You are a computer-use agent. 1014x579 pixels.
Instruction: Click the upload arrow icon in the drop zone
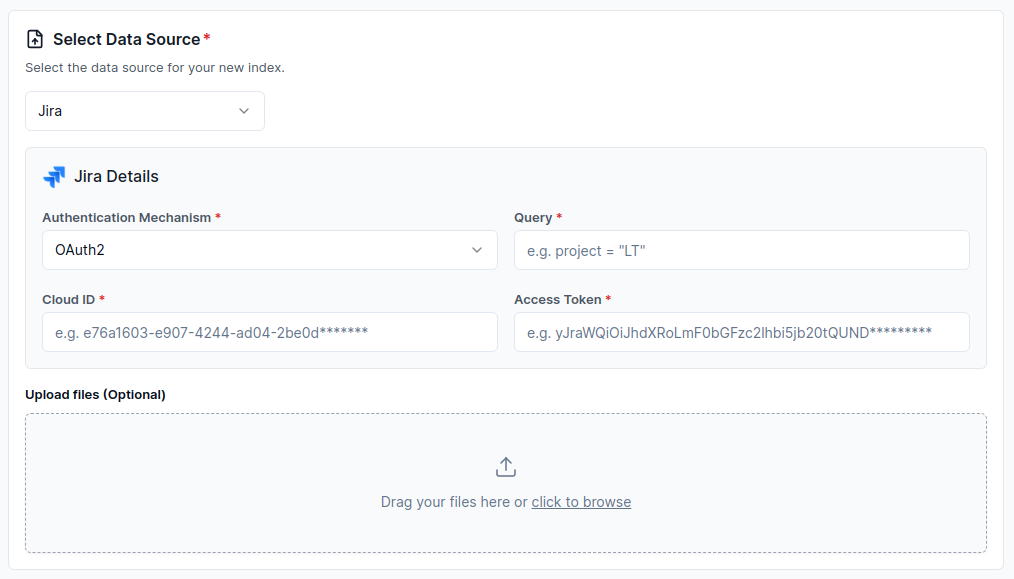click(505, 466)
